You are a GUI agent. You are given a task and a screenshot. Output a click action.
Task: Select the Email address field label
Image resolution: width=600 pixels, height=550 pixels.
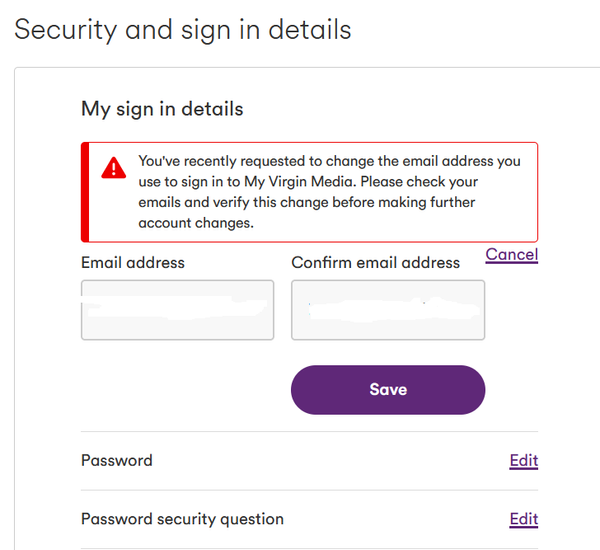(133, 263)
